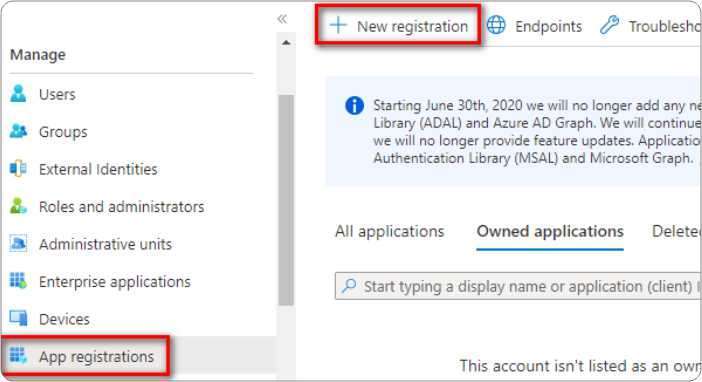The image size is (702, 382).
Task: Collapse the sidebar with double chevron
Action: (x=282, y=19)
